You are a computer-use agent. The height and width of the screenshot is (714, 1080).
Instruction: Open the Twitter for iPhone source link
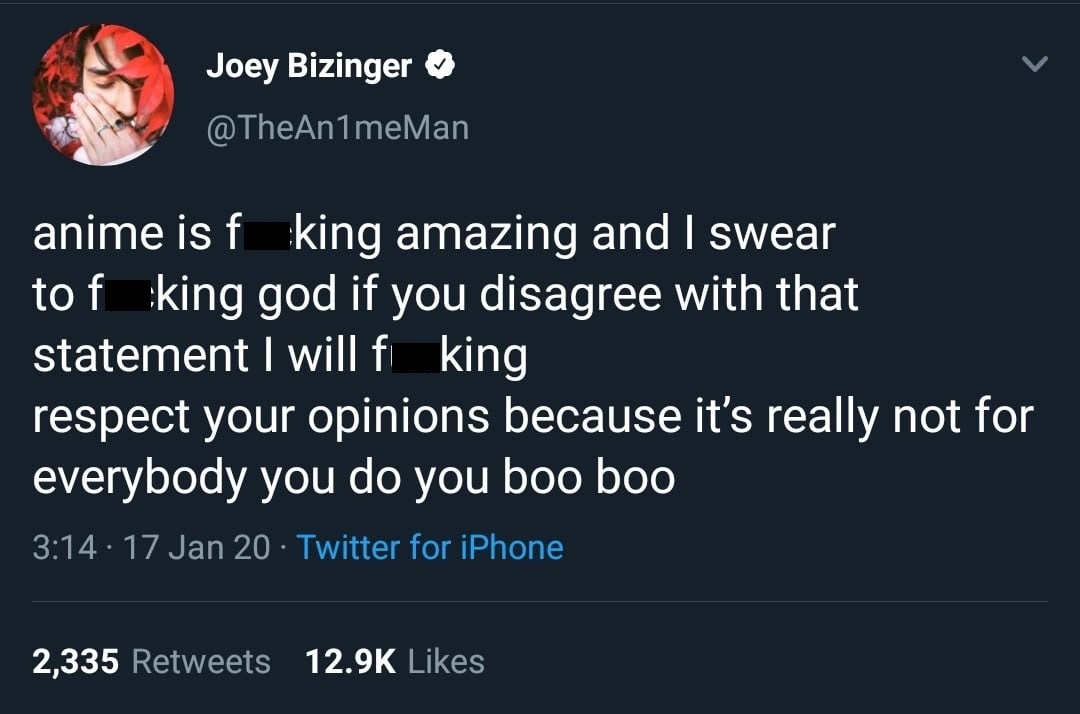[430, 547]
